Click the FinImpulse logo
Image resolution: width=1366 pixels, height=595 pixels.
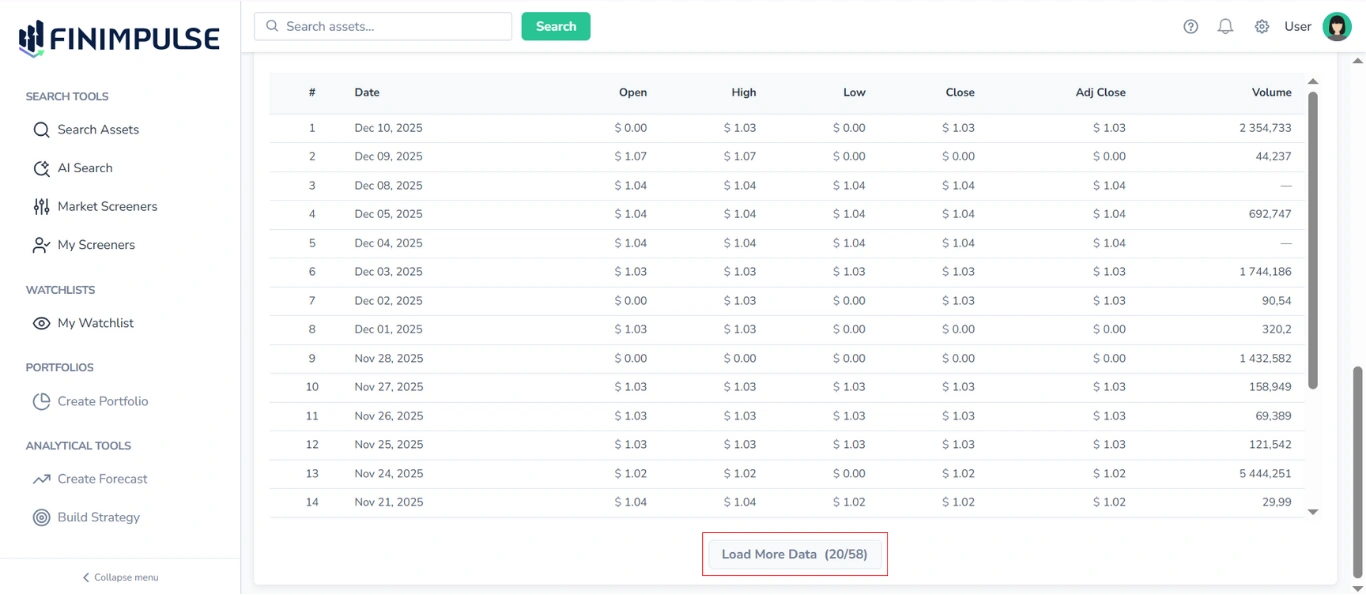tap(117, 36)
